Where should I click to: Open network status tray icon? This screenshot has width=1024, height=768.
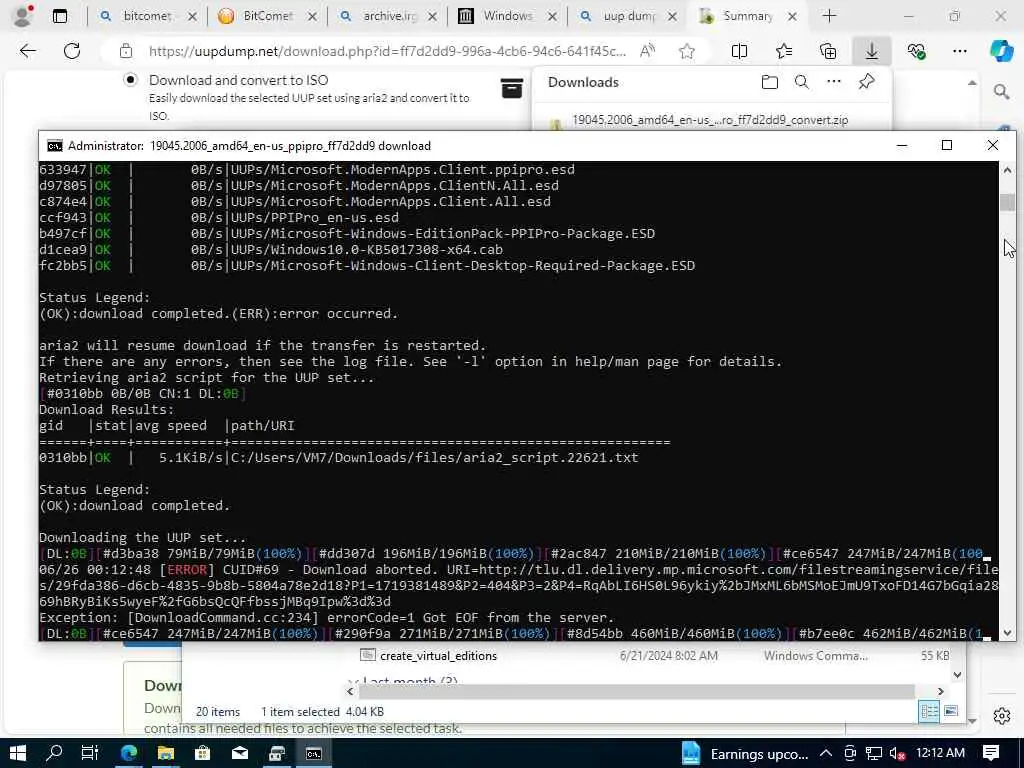[x=874, y=754]
